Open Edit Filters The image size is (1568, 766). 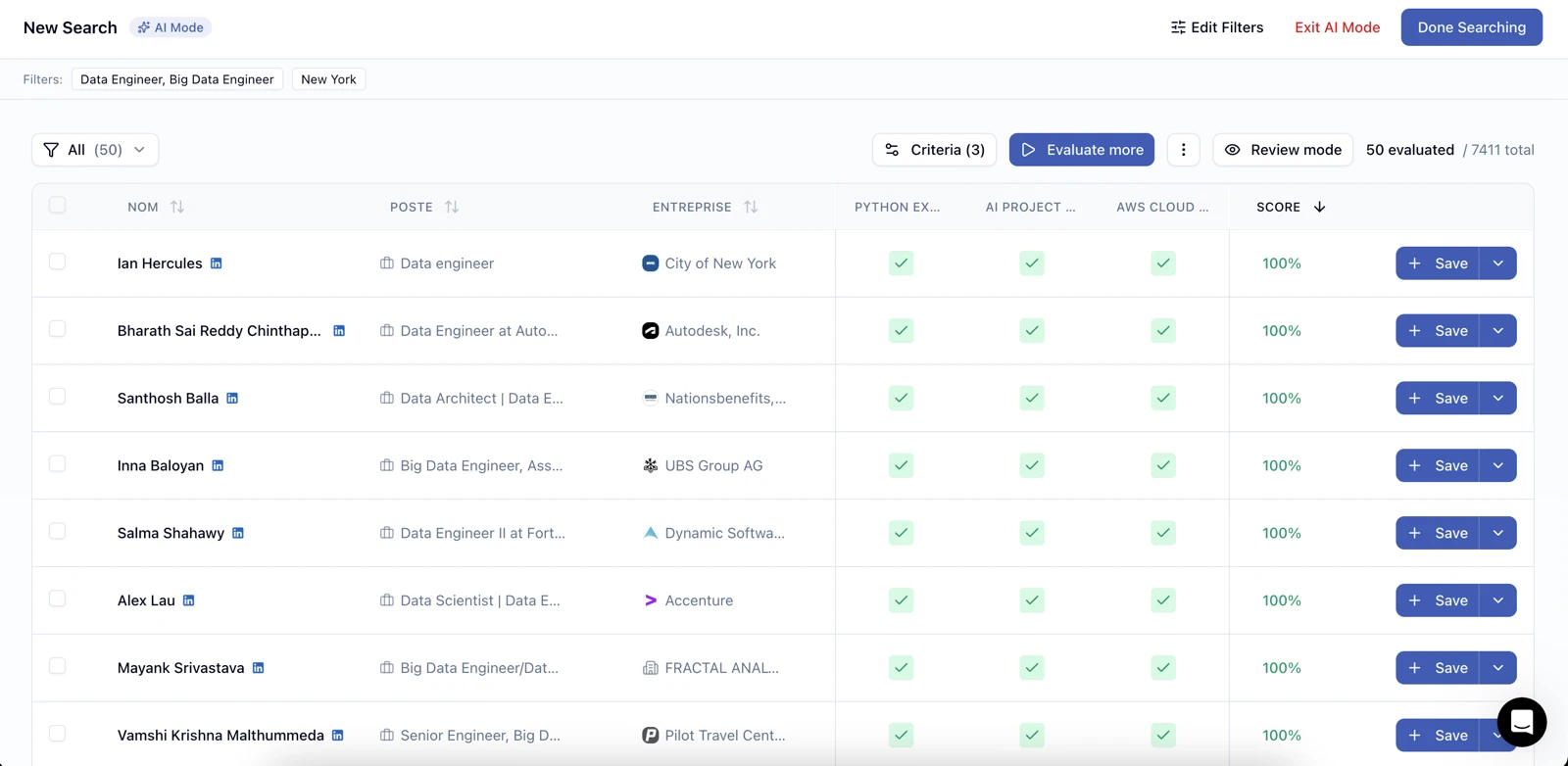point(1216,27)
